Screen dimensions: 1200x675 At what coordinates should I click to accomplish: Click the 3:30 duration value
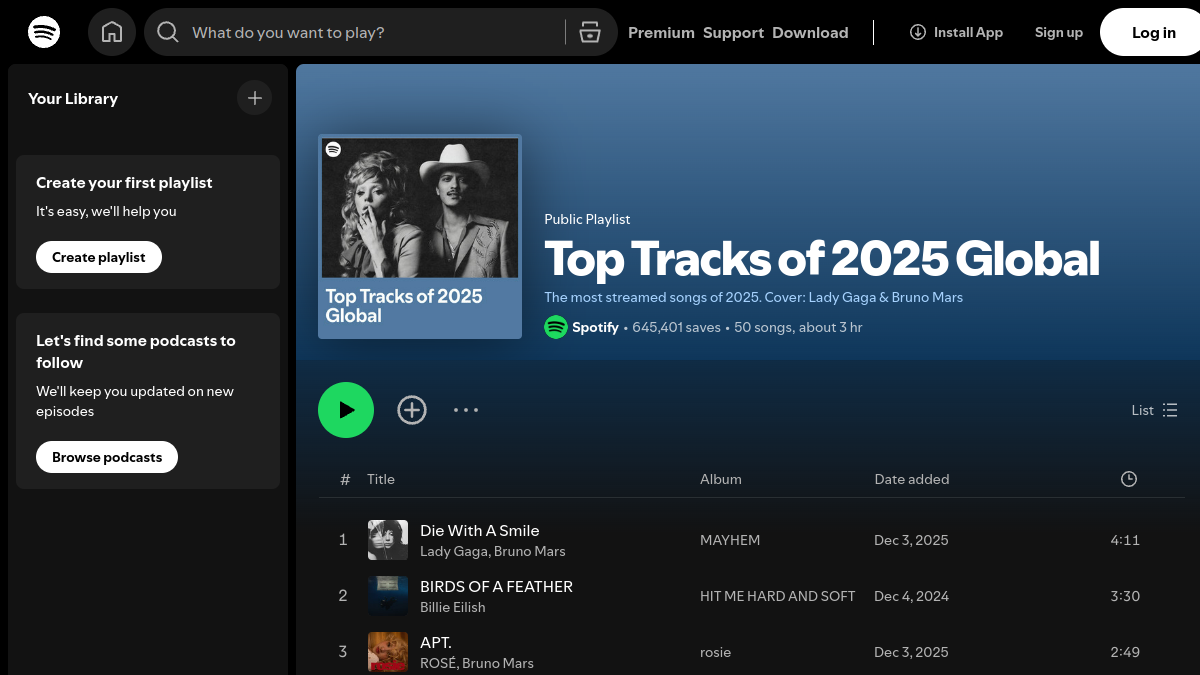[1125, 596]
